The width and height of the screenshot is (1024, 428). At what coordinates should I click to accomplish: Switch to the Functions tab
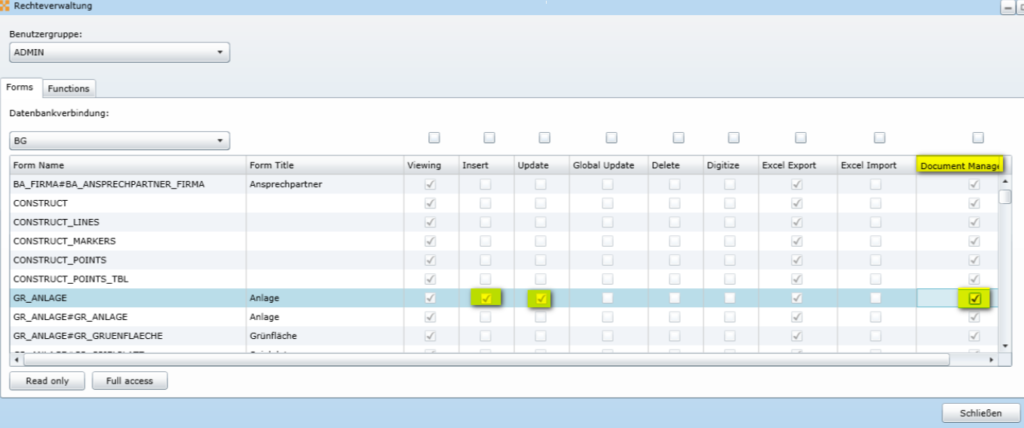point(68,88)
